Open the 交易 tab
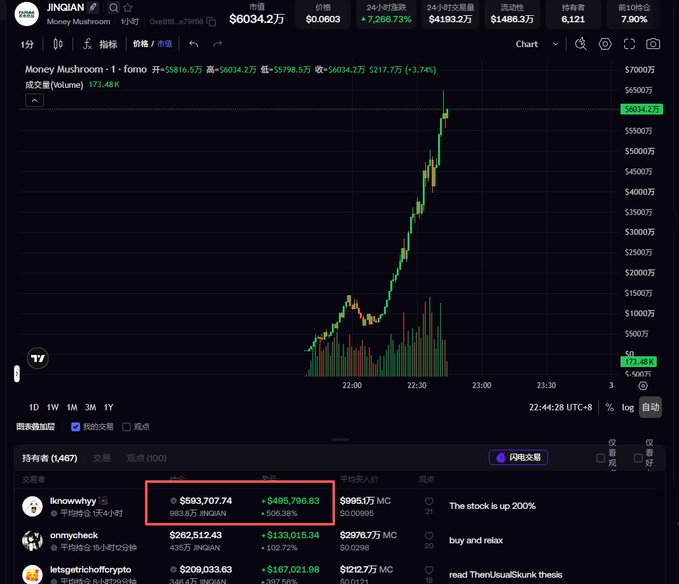679x584 pixels. pyautogui.click(x=101, y=458)
